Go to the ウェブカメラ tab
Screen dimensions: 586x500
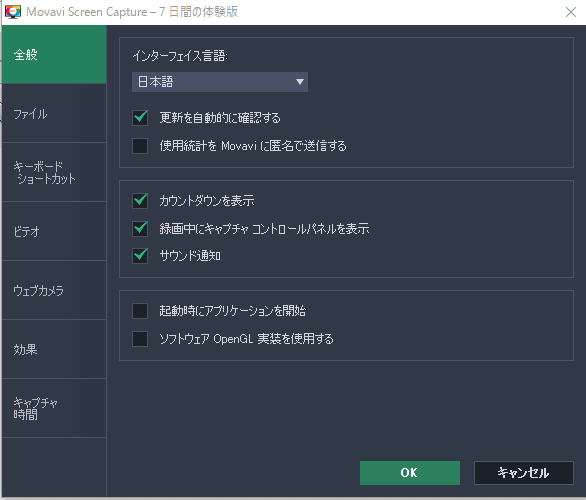(x=54, y=290)
